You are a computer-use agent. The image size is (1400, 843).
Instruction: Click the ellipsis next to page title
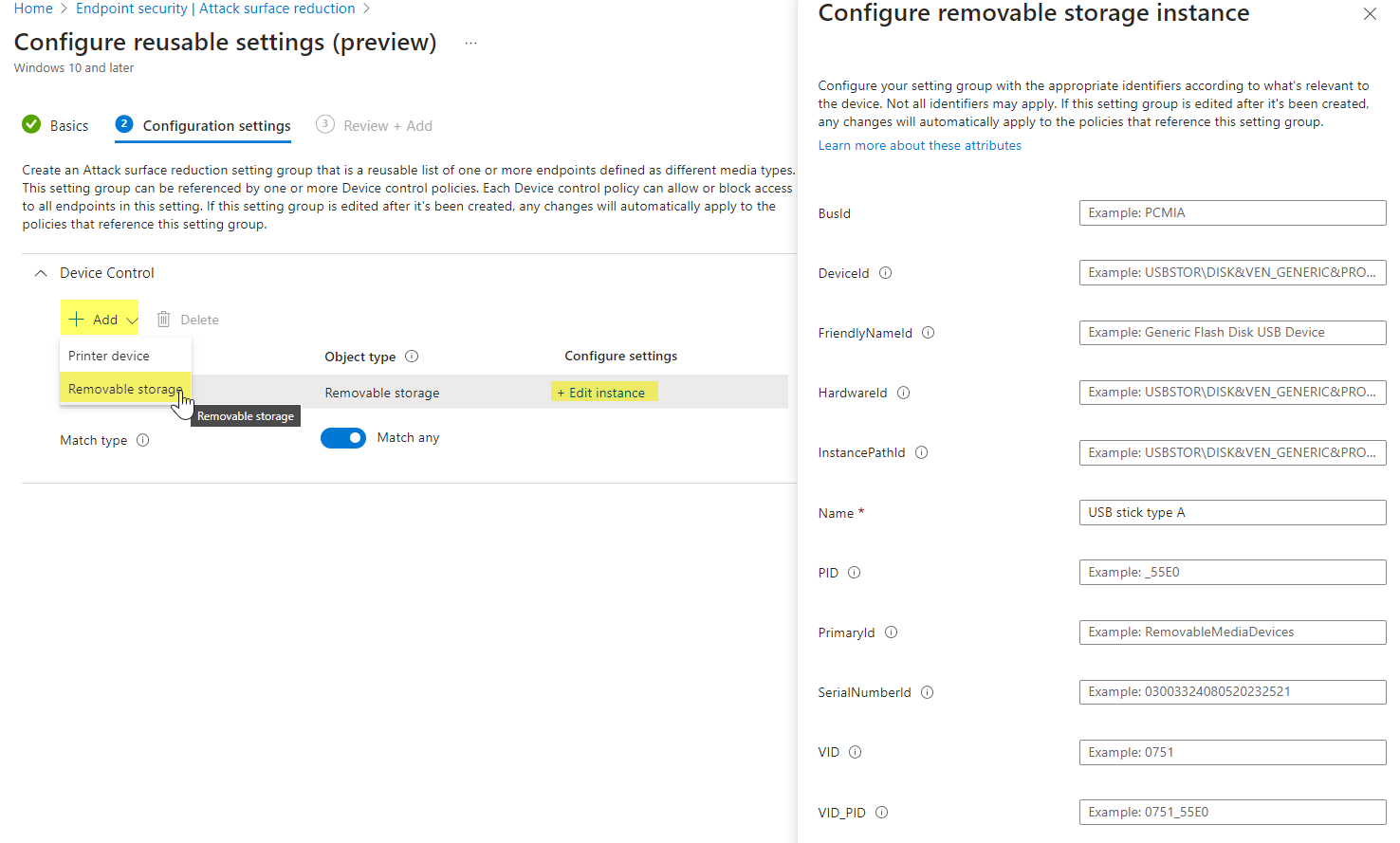pyautogui.click(x=470, y=42)
